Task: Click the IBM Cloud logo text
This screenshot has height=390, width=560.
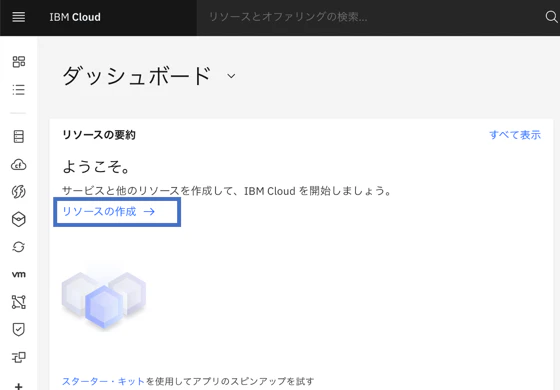Action: [75, 17]
